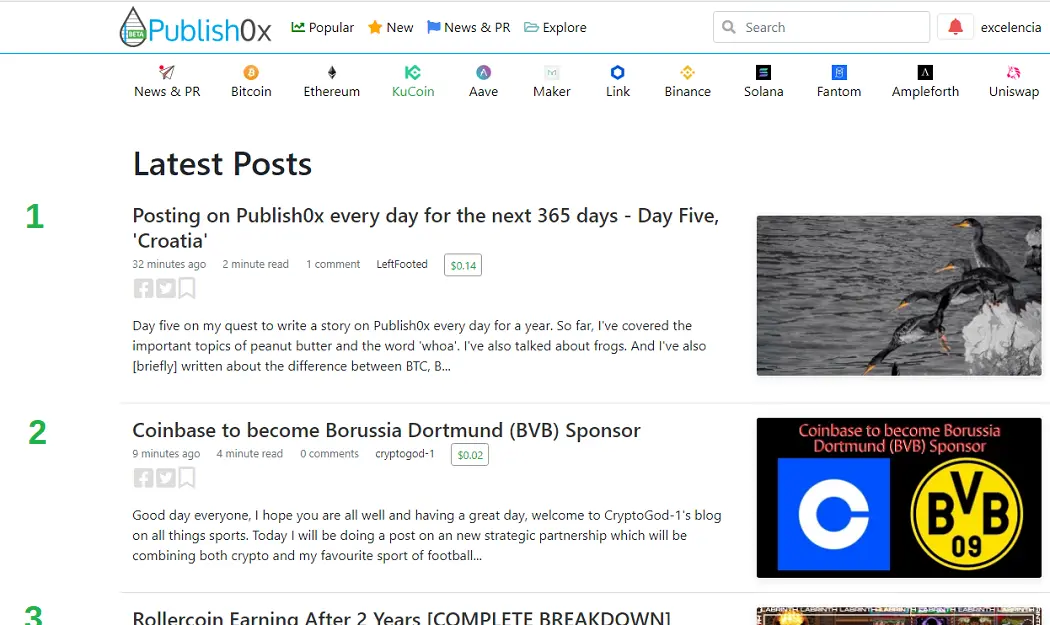Viewport: 1050px width, 625px height.
Task: Click the Uniswap unicorn icon
Action: point(1014,72)
